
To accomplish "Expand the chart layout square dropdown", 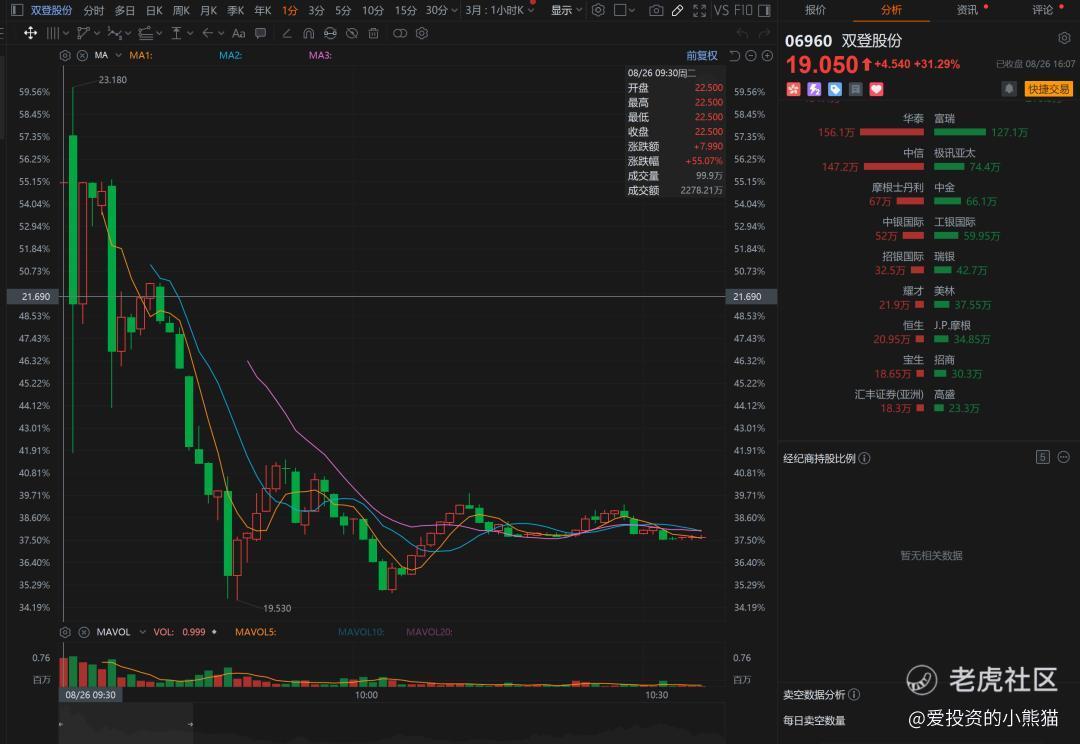I will coord(632,10).
